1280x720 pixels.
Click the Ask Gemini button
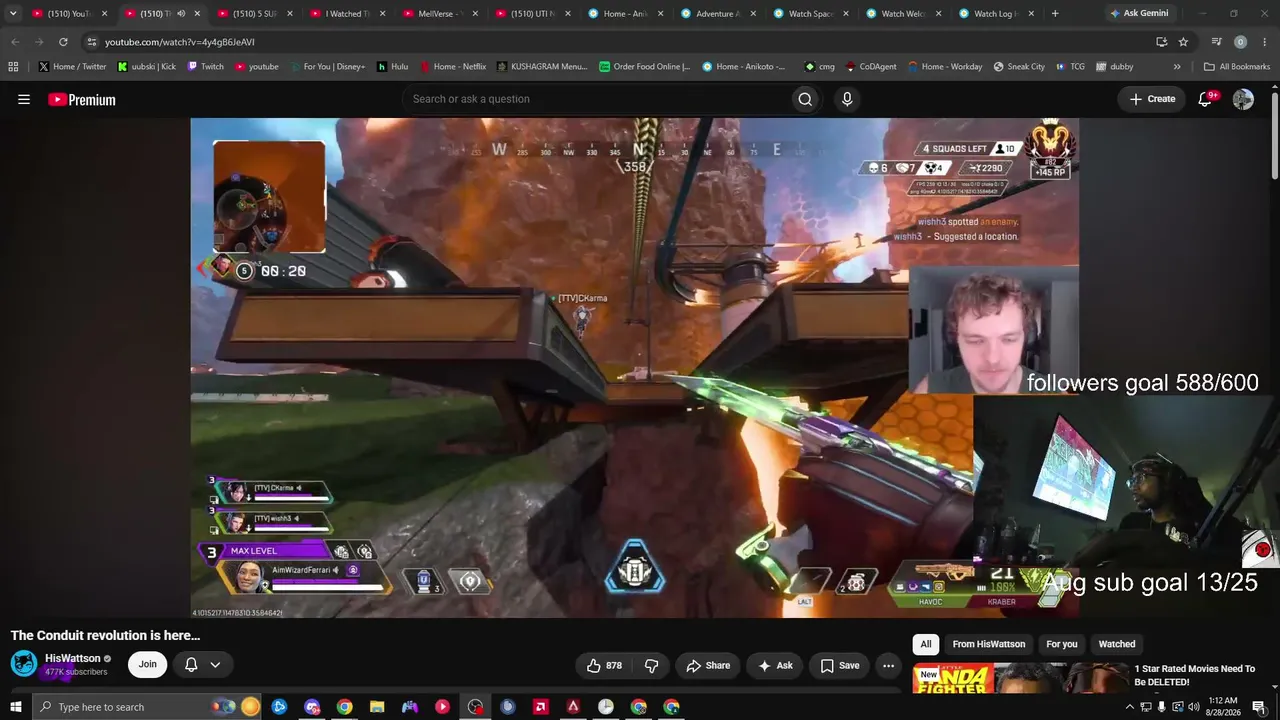pyautogui.click(x=1138, y=14)
